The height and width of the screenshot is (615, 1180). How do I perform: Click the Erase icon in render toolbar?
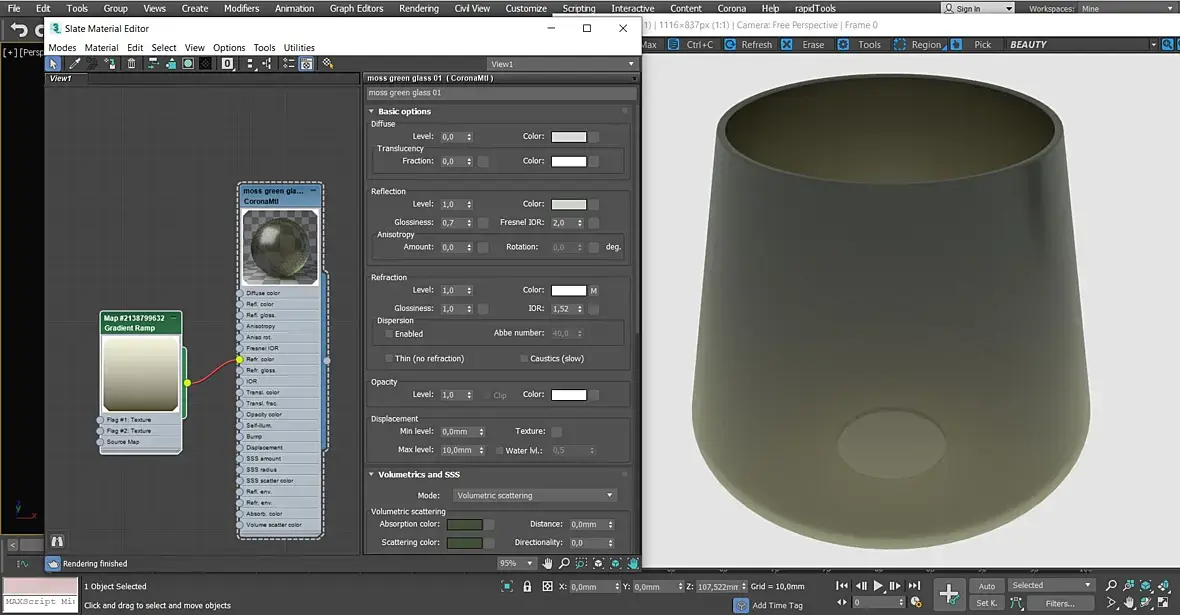click(787, 45)
